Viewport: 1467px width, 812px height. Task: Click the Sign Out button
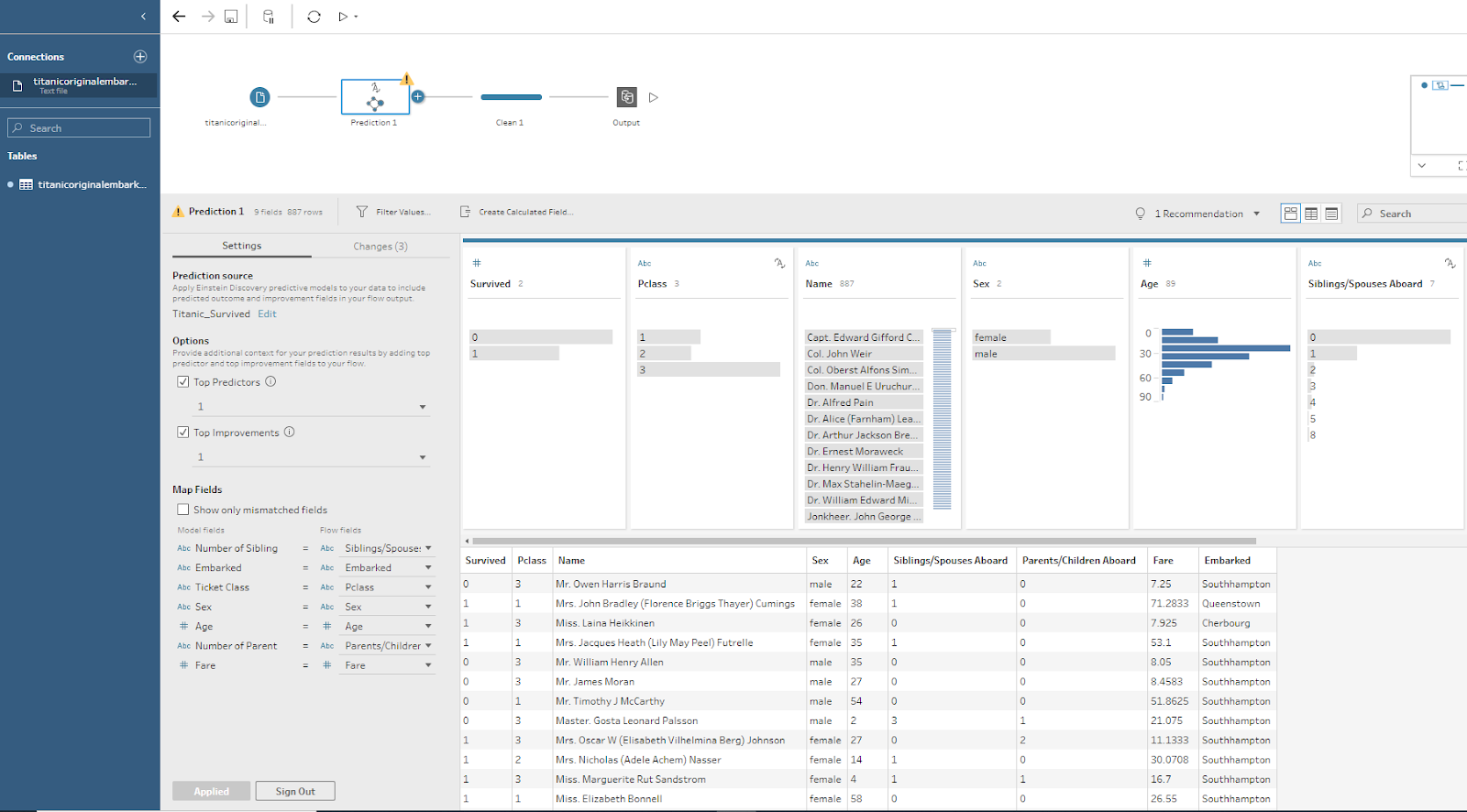coord(295,791)
